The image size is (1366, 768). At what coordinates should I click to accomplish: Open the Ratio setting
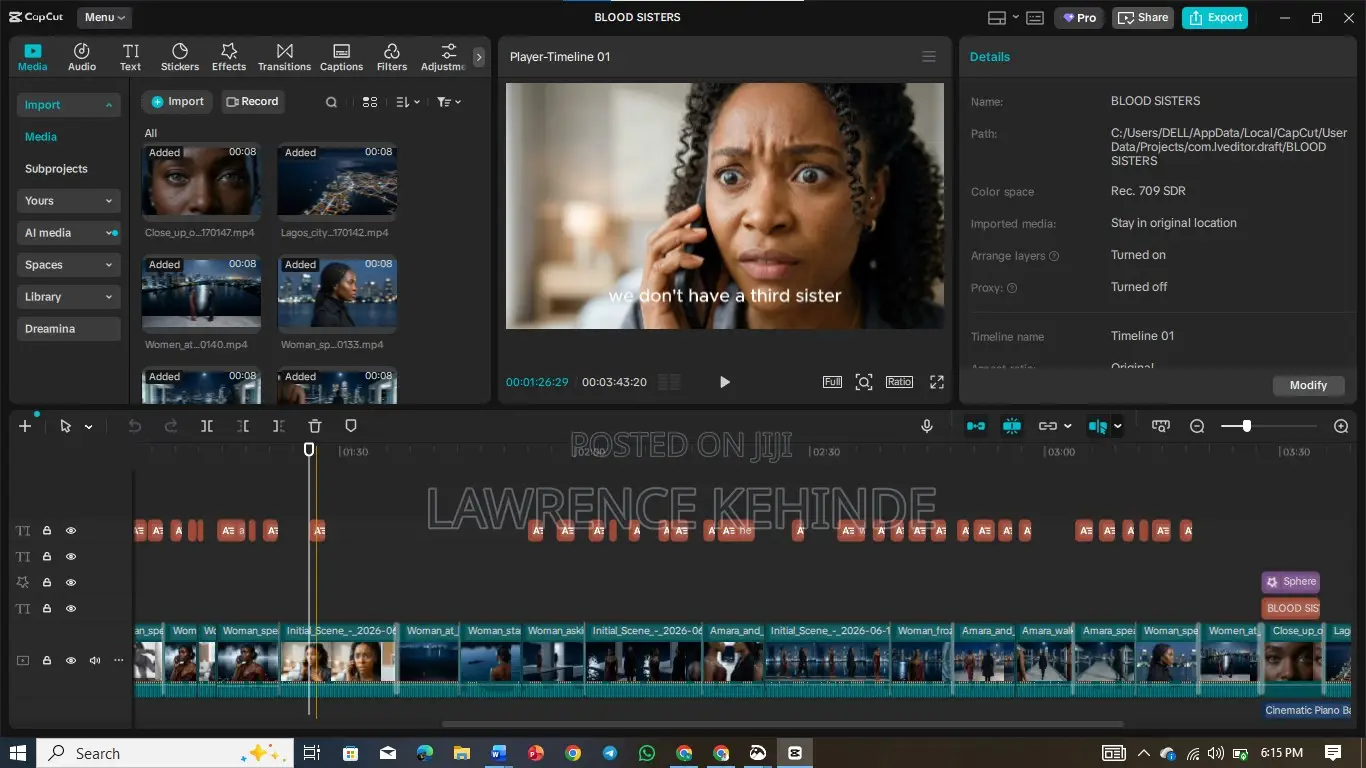899,382
